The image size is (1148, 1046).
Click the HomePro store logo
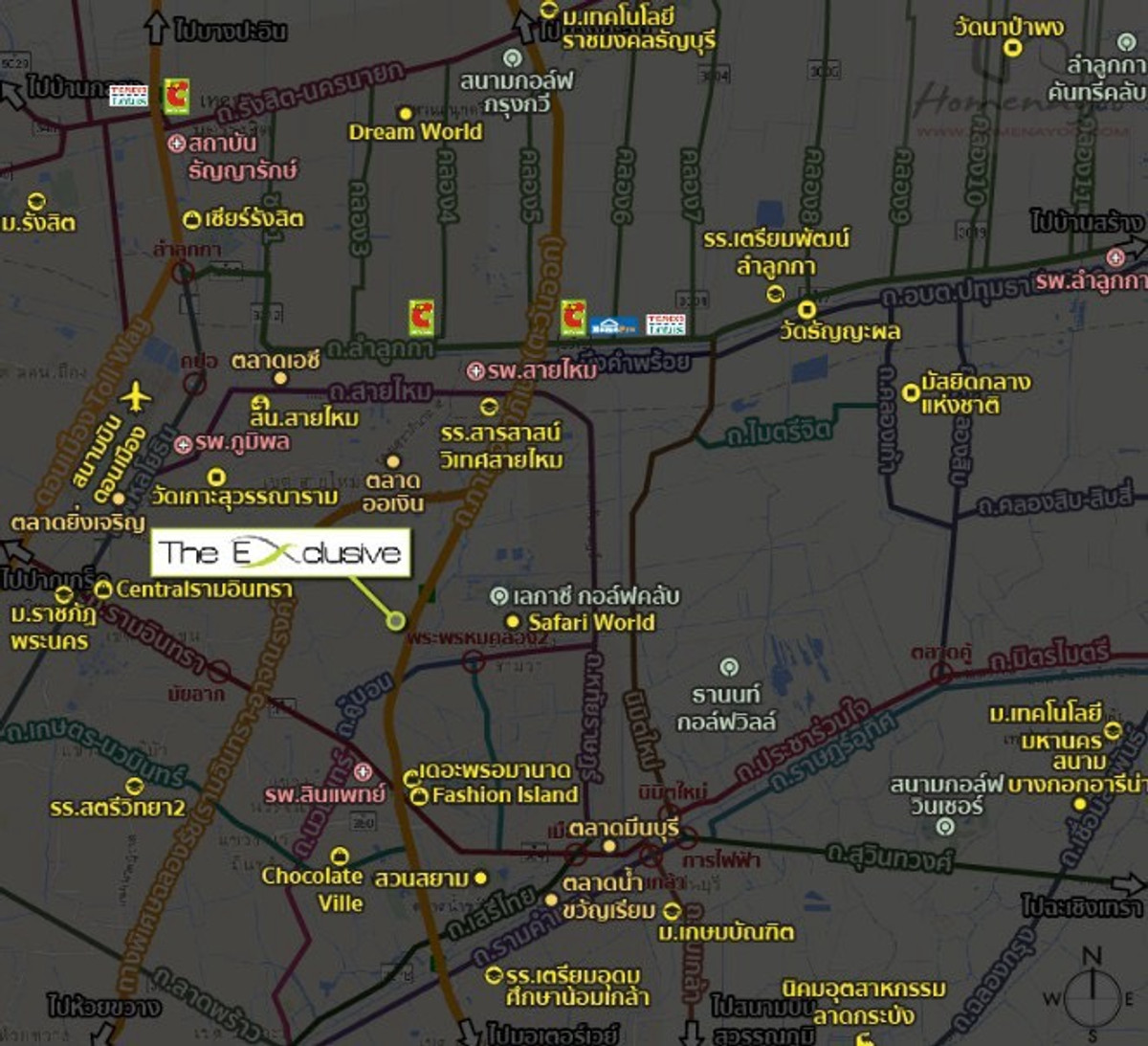(613, 325)
